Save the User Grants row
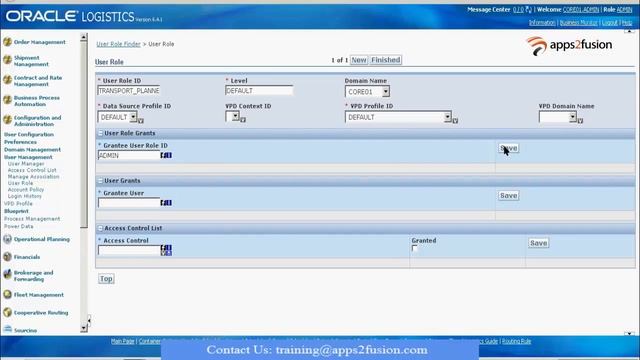This screenshot has height=360, width=640. click(x=509, y=196)
